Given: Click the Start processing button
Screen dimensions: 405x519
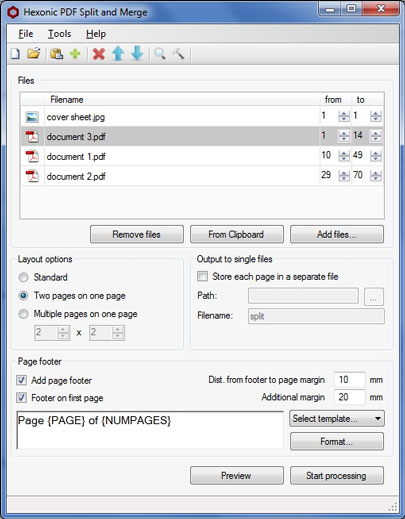Looking at the screenshot, I should coord(337,476).
